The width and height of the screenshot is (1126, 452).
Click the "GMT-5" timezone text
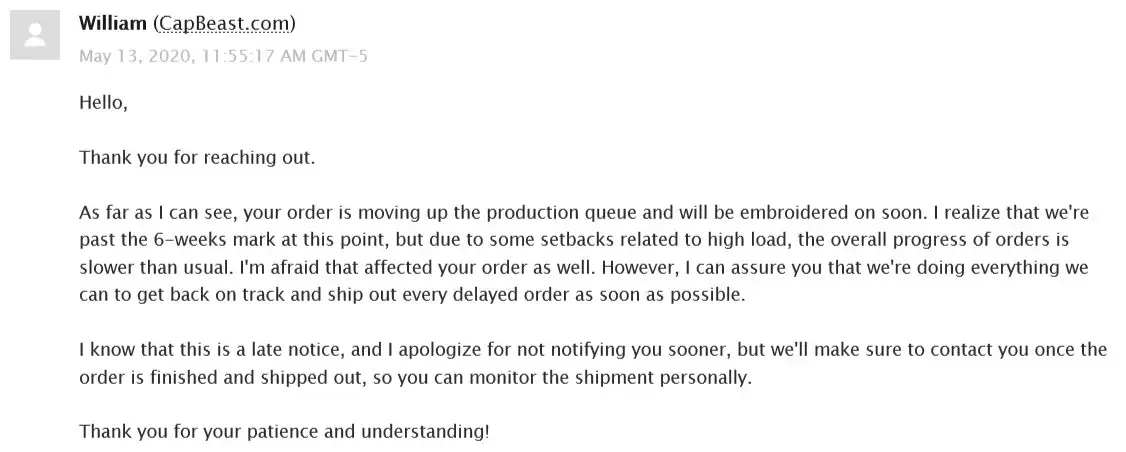pos(339,55)
